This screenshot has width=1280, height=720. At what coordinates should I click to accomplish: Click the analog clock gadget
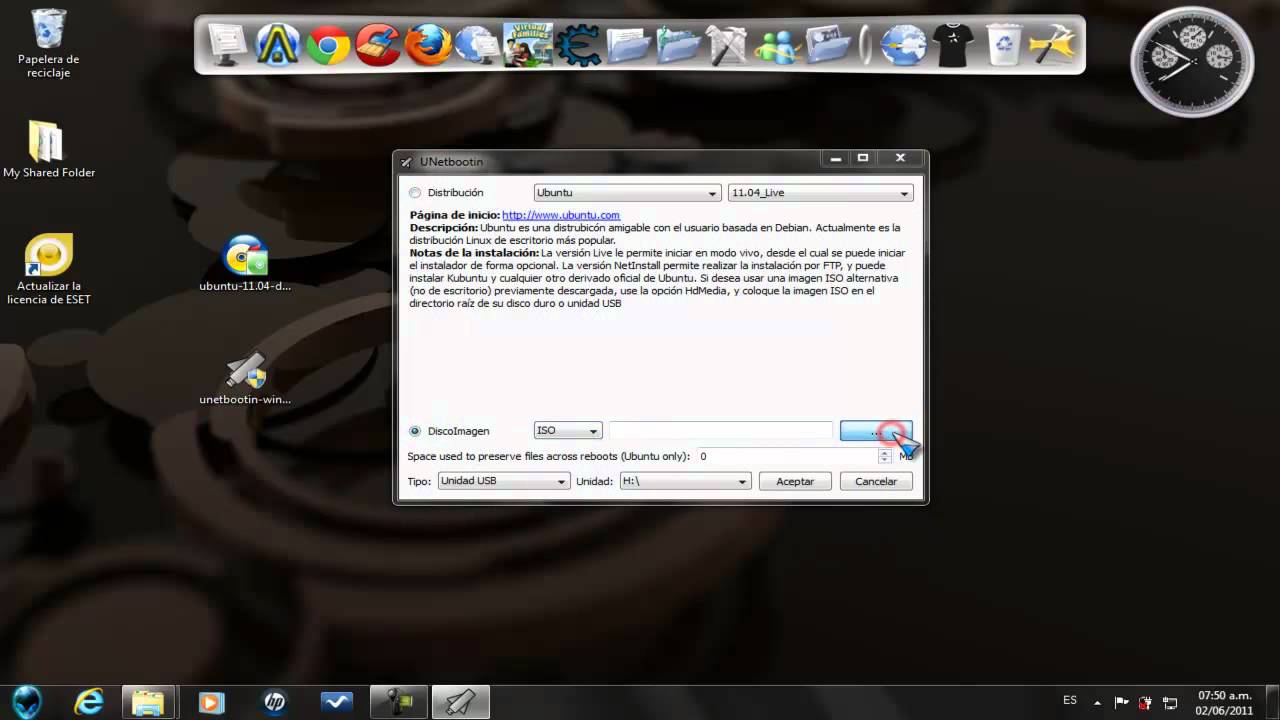(x=1192, y=61)
